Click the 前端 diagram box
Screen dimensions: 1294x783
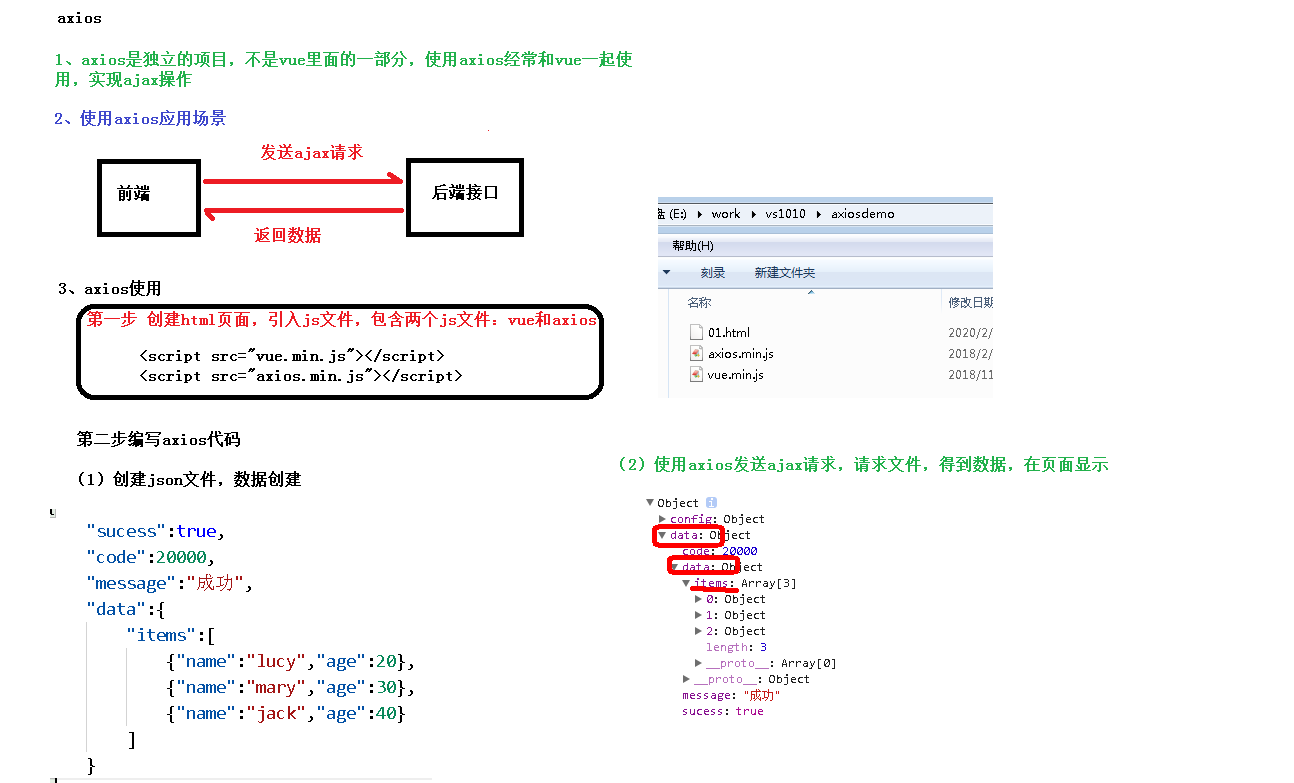point(148,196)
